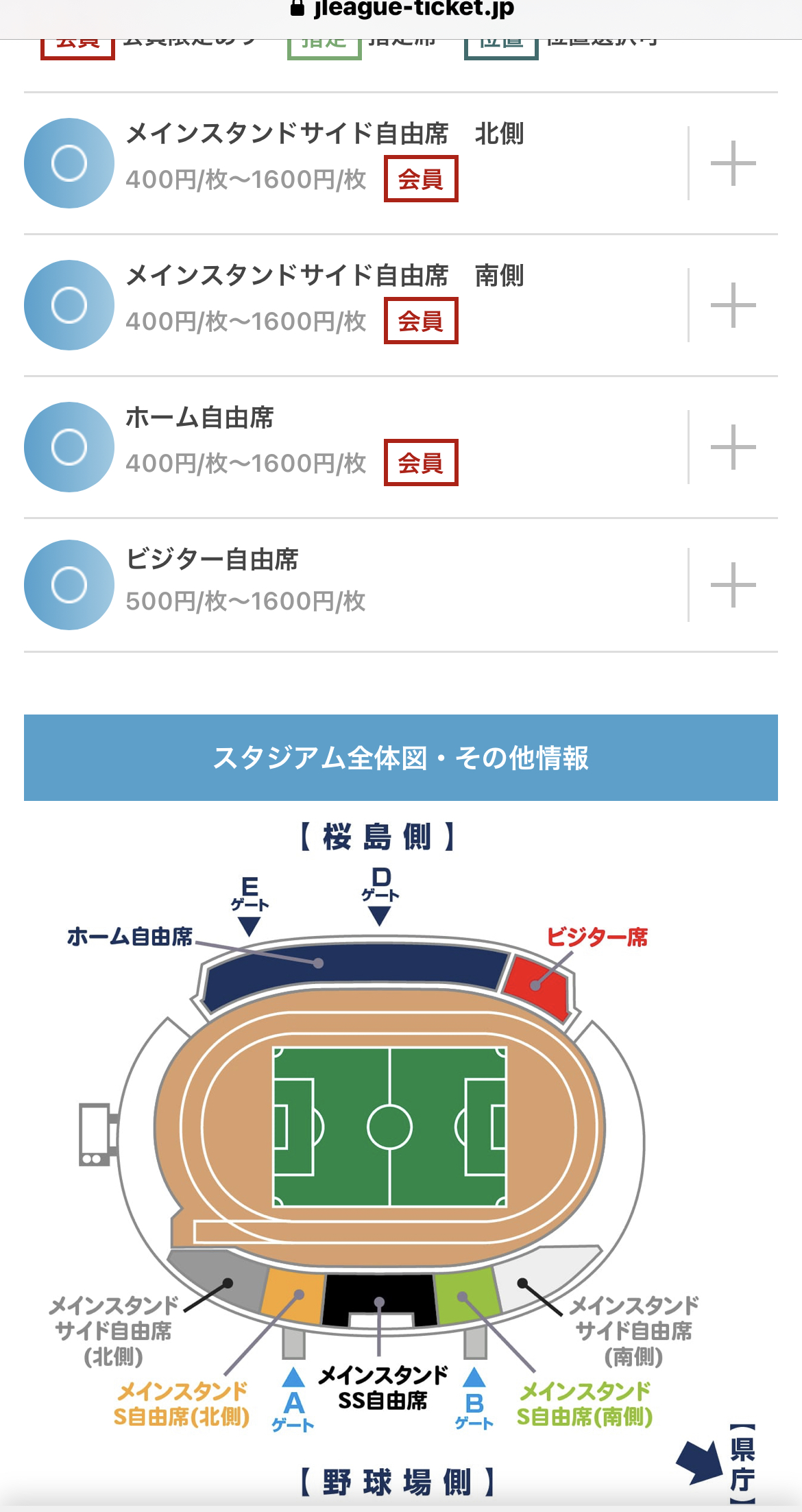Expand the ホーム自由席 plus icon
Screen dimensions: 802x1512
pyautogui.click(x=733, y=447)
